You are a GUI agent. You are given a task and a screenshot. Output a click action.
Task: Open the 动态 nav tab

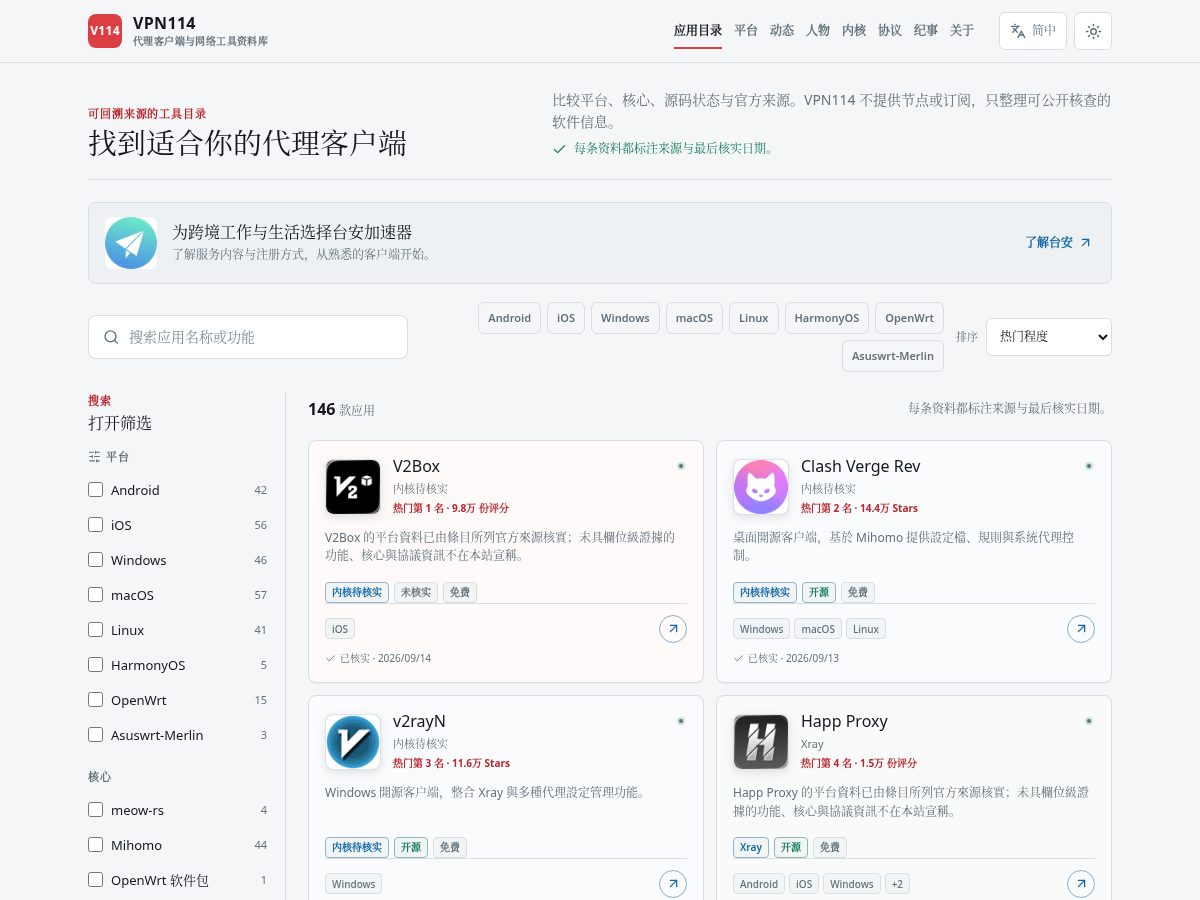[782, 31]
